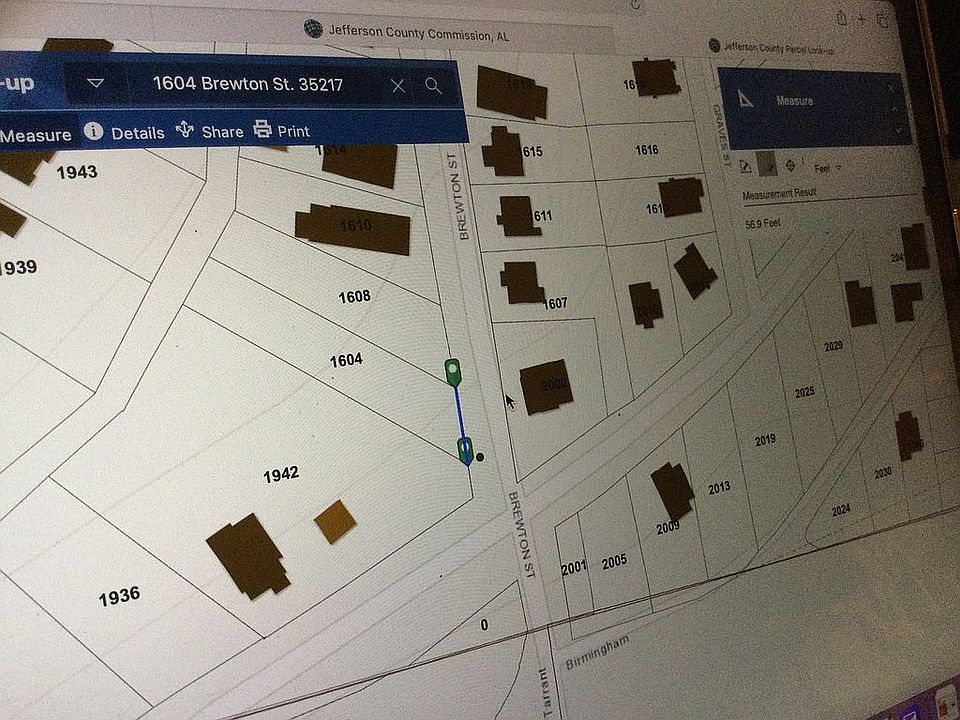The width and height of the screenshot is (960, 720).
Task: Click the upper BREWTON ST street label
Action: coord(458,196)
